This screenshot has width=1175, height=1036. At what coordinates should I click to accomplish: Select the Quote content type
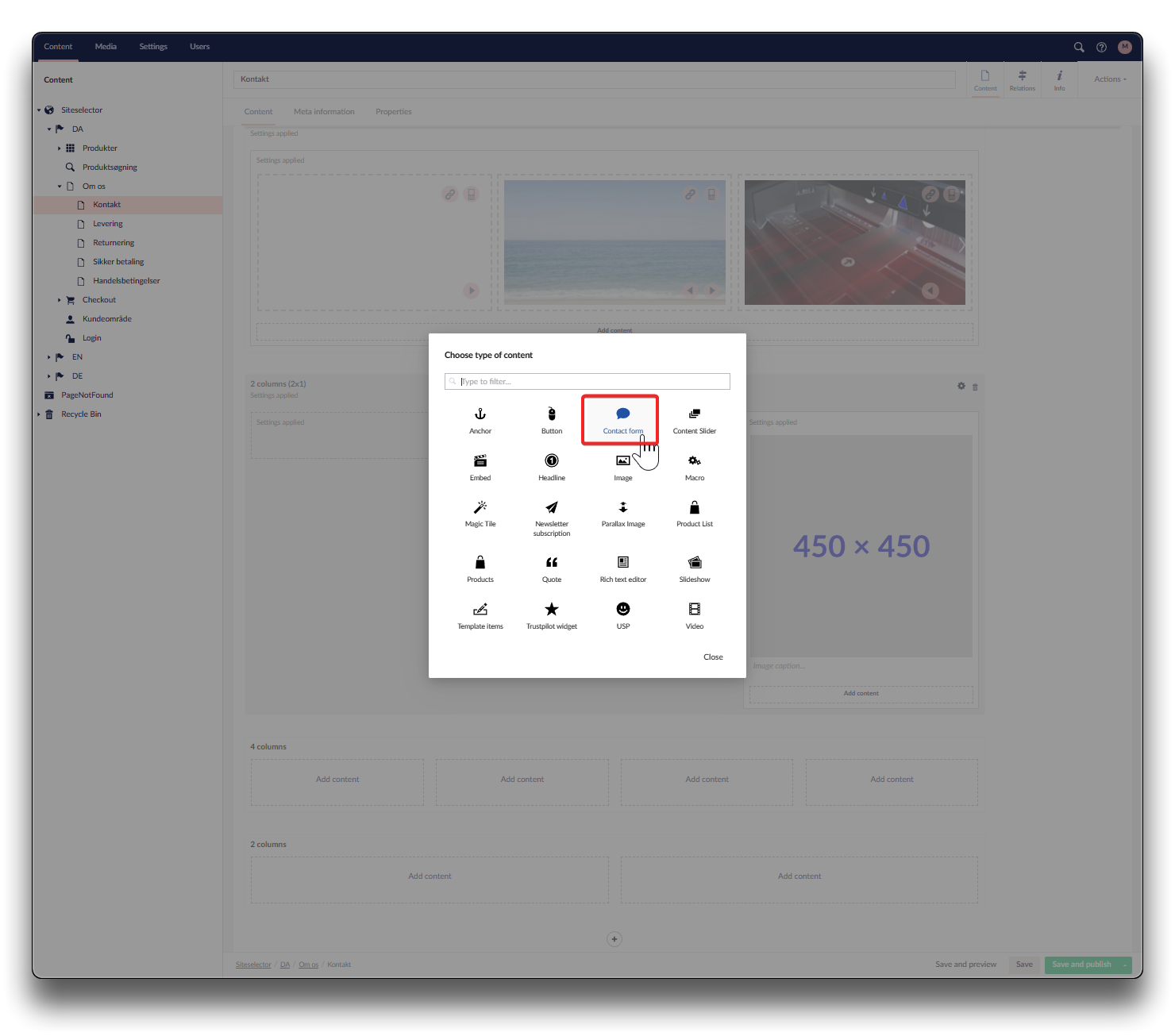552,569
